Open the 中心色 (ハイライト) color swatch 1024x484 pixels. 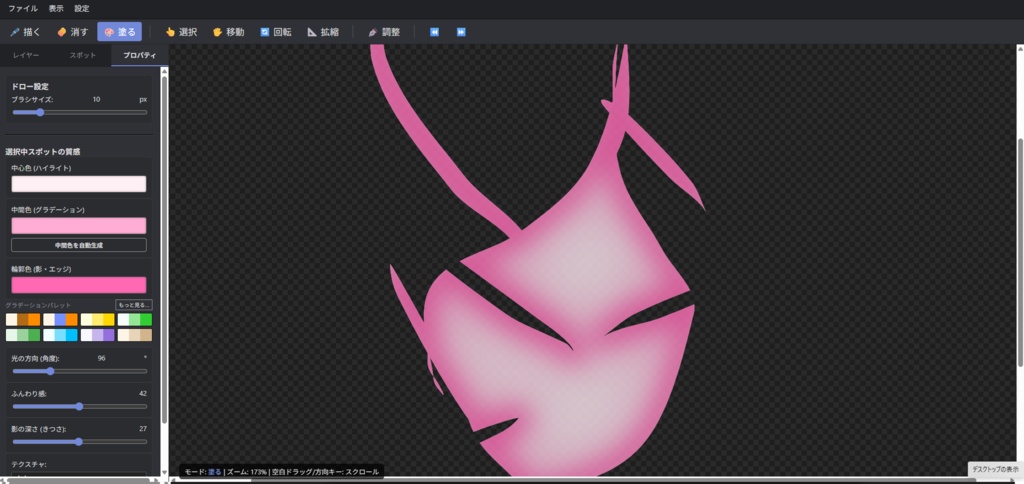(x=79, y=184)
